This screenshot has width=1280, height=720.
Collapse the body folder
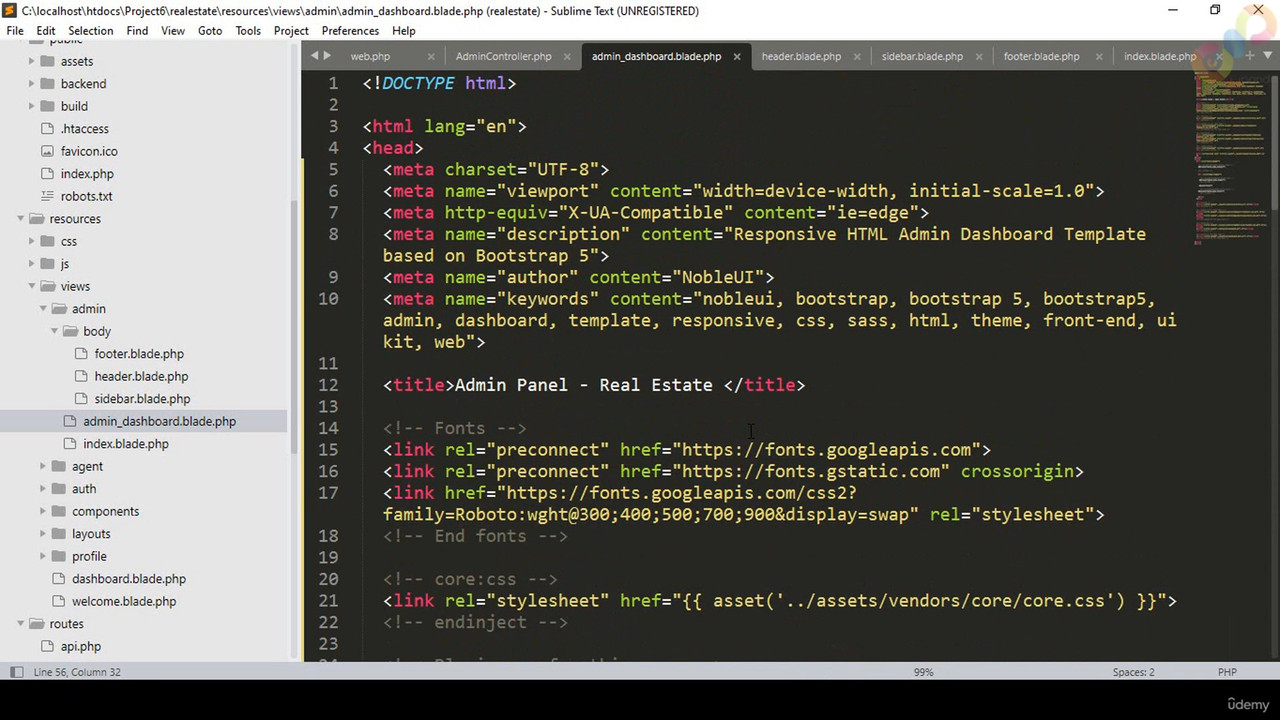pos(54,331)
